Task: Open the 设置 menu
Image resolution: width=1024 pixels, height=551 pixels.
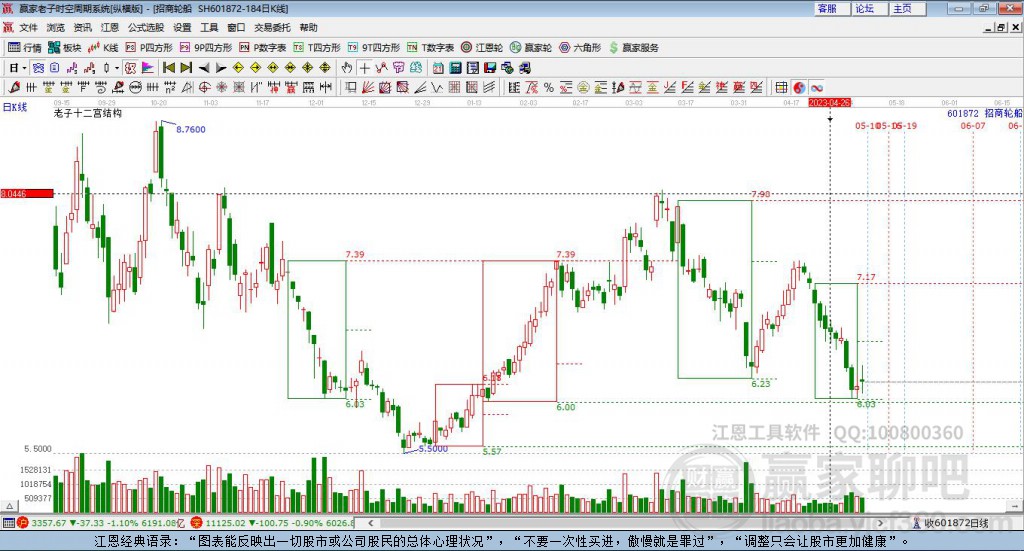Action: click(182, 27)
